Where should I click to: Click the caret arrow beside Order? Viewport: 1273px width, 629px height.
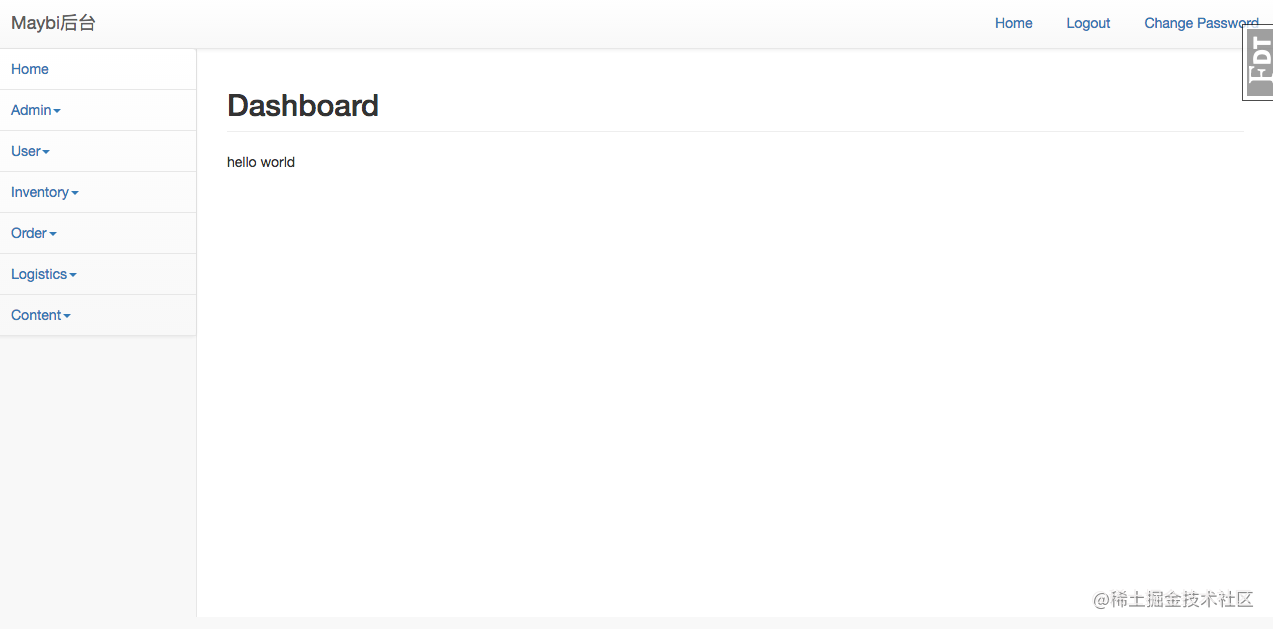(53, 234)
